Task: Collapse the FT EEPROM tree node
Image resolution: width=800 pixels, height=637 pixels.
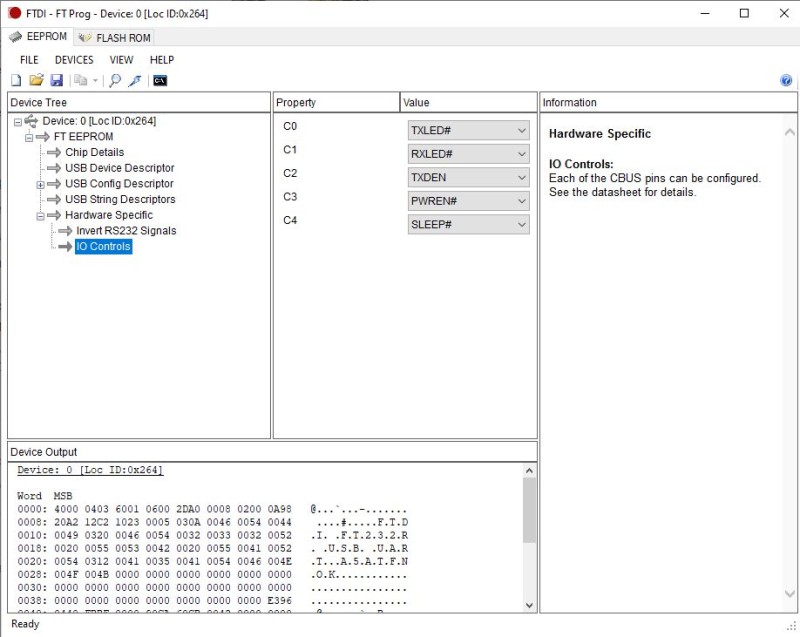Action: 29,137
